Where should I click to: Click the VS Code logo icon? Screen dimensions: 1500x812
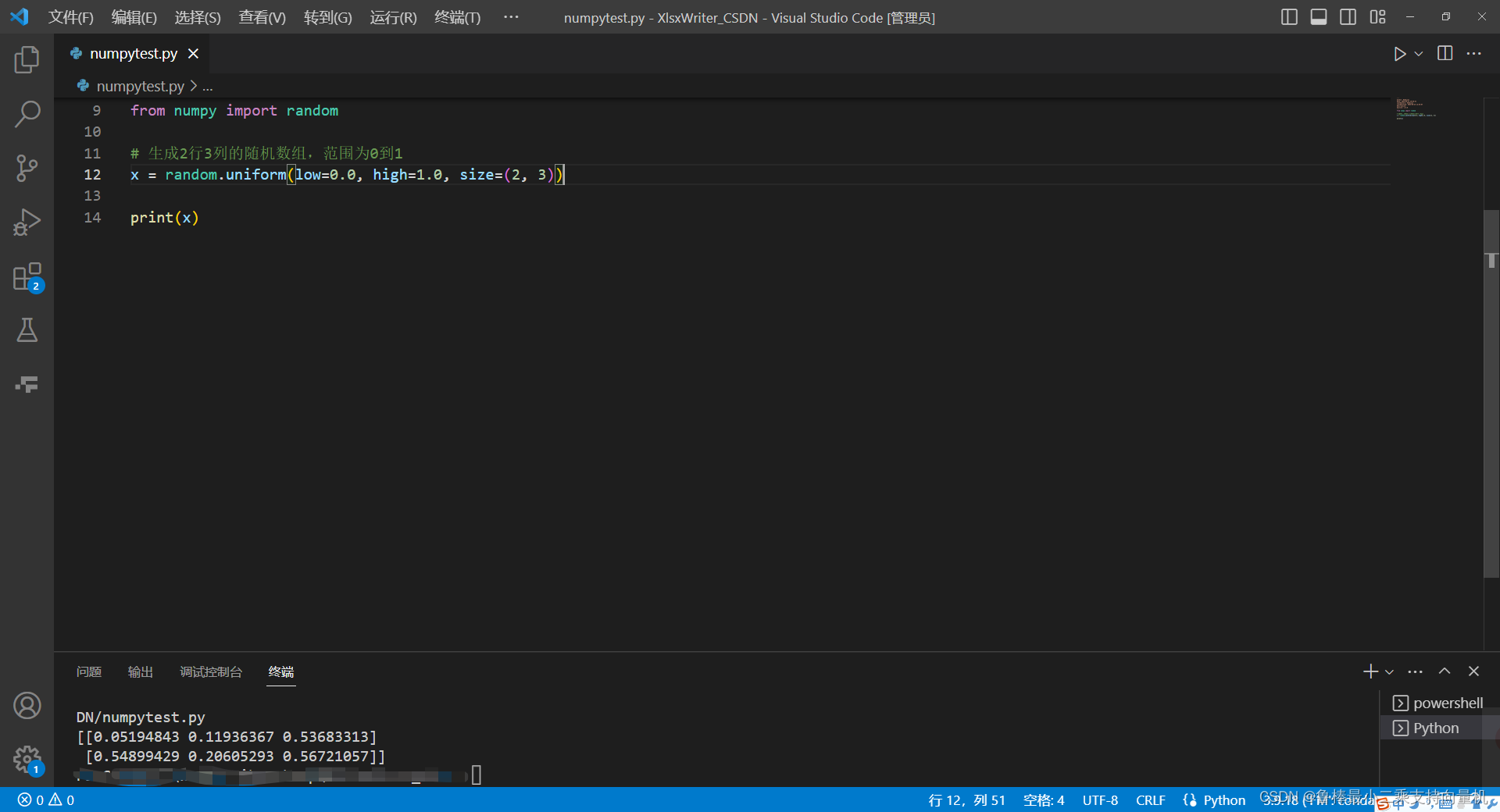point(20,16)
